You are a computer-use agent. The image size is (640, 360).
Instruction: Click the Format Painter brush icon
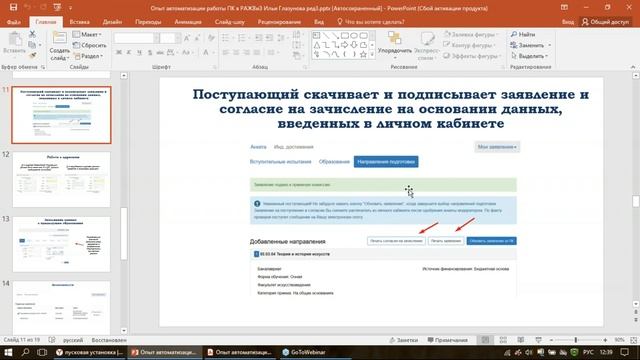point(32,55)
